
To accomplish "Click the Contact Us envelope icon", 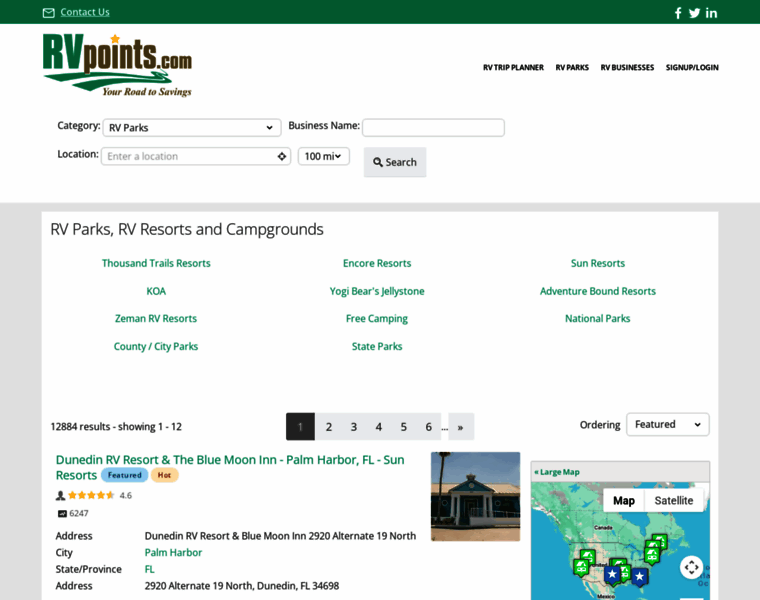I will click(48, 13).
